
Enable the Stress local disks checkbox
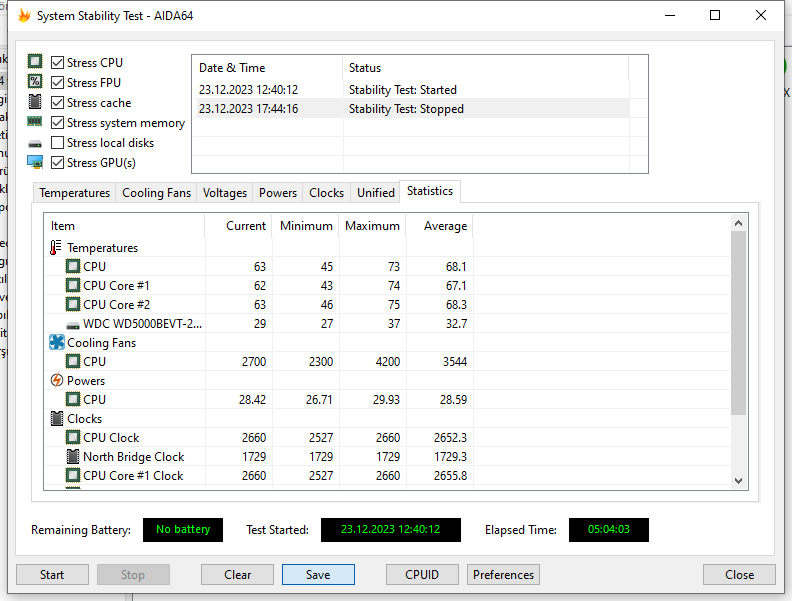(58, 143)
